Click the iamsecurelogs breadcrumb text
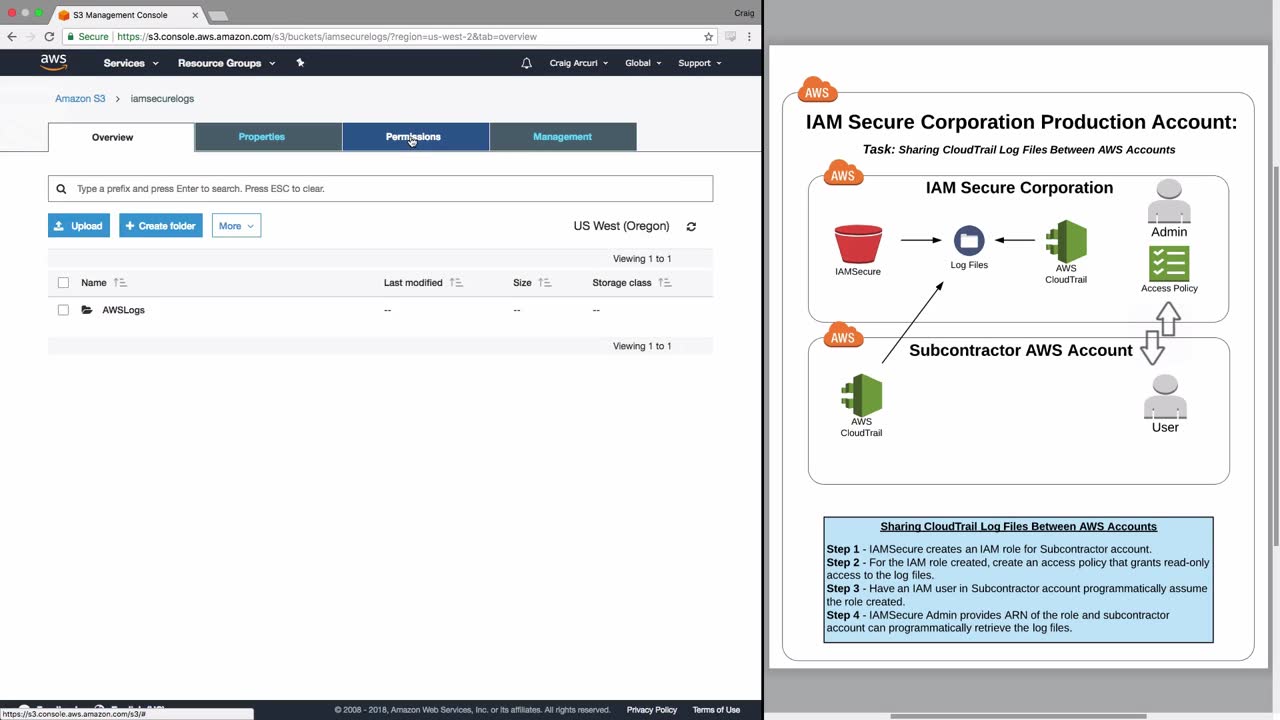Image resolution: width=1280 pixels, height=720 pixels. [162, 99]
